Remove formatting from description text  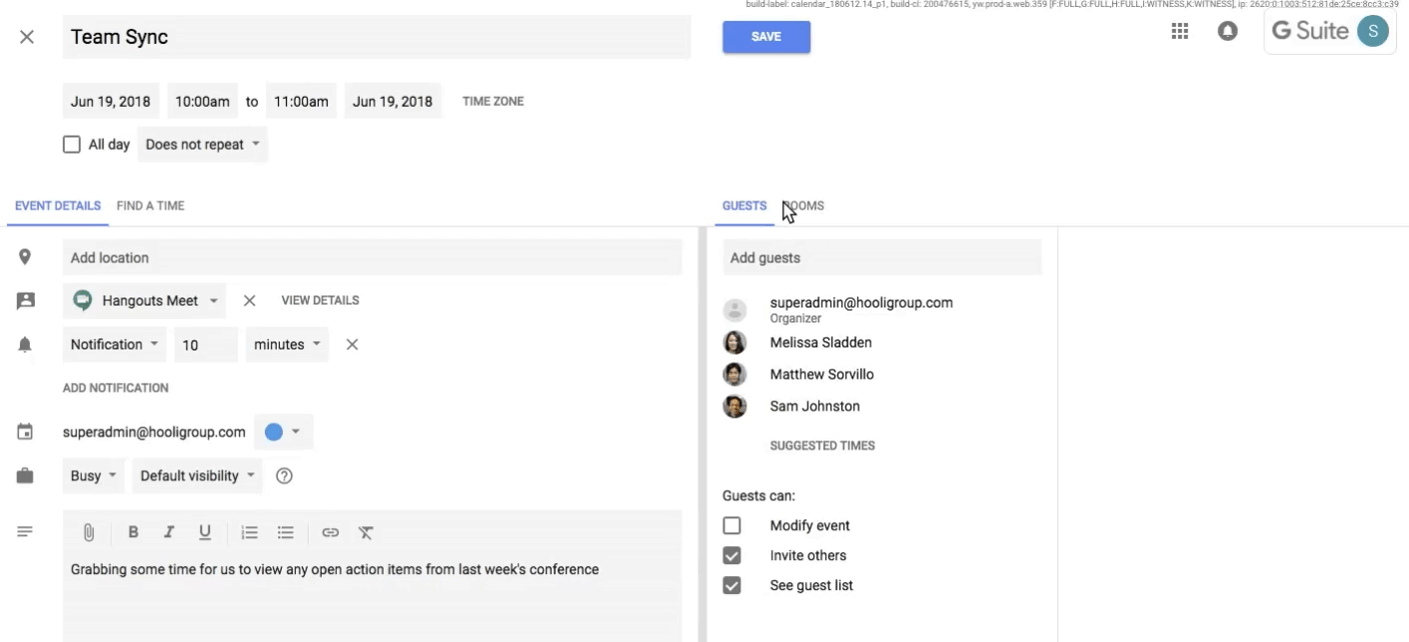[366, 533]
